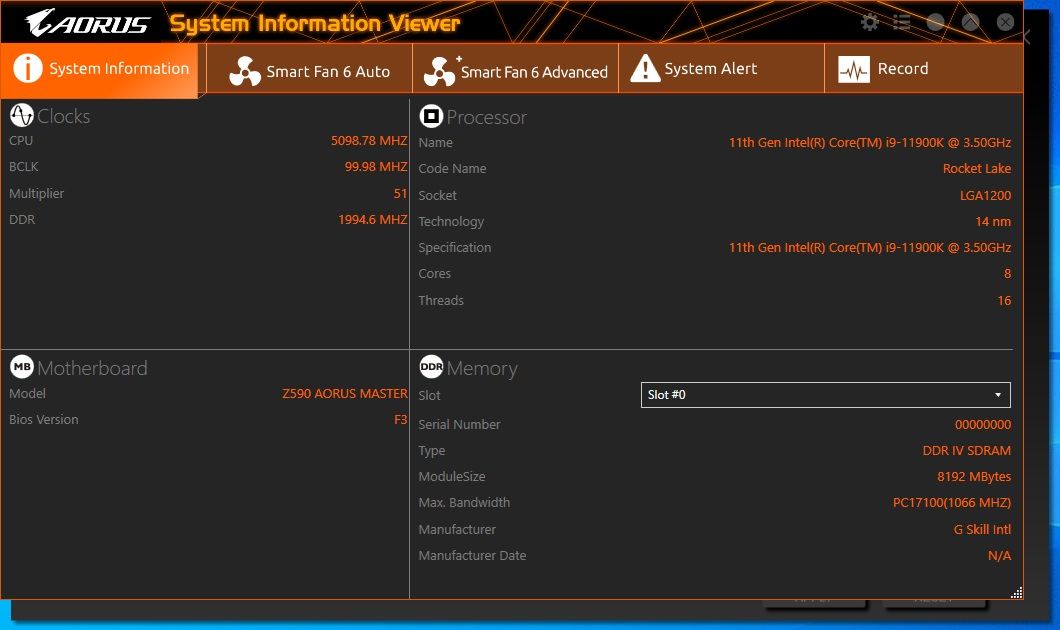Switch to Smart Fan 6 Auto tab
The image size is (1060, 630).
click(x=310, y=69)
